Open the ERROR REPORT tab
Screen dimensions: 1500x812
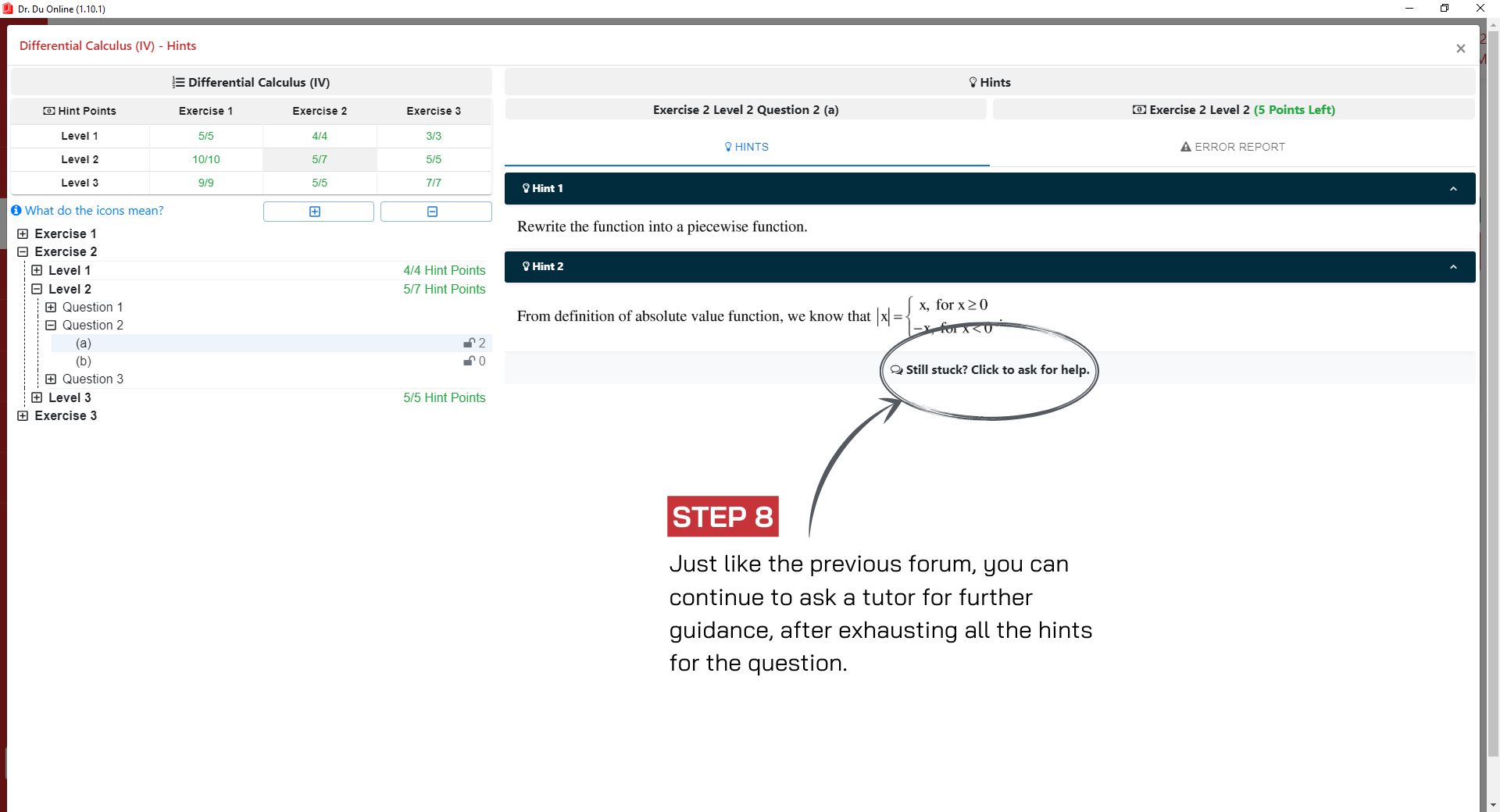tap(1233, 147)
